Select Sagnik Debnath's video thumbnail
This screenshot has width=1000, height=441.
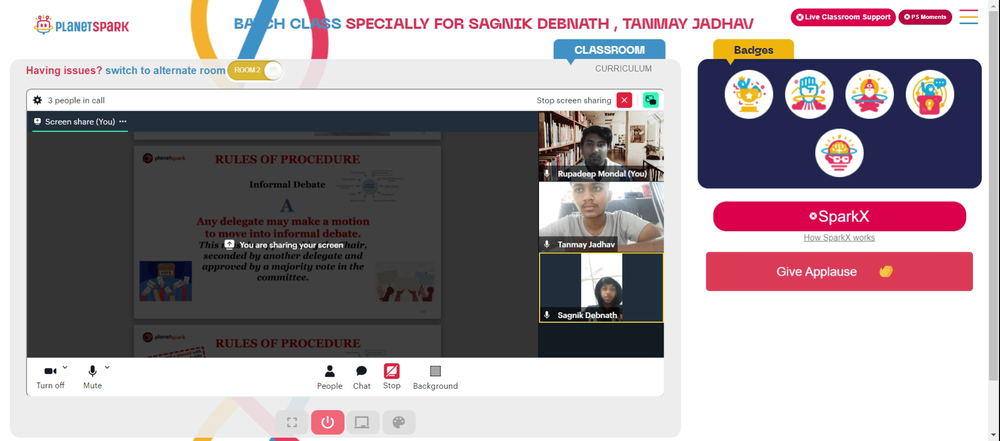601,288
